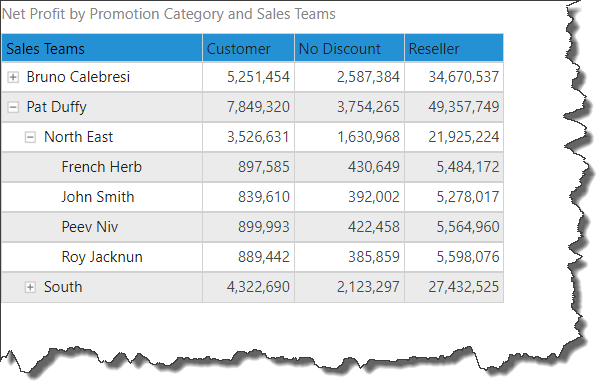
Task: Select the Peev Niv row label
Action: 90,227
